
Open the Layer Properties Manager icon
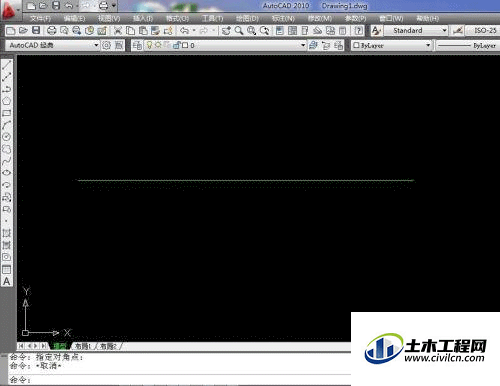click(137, 45)
